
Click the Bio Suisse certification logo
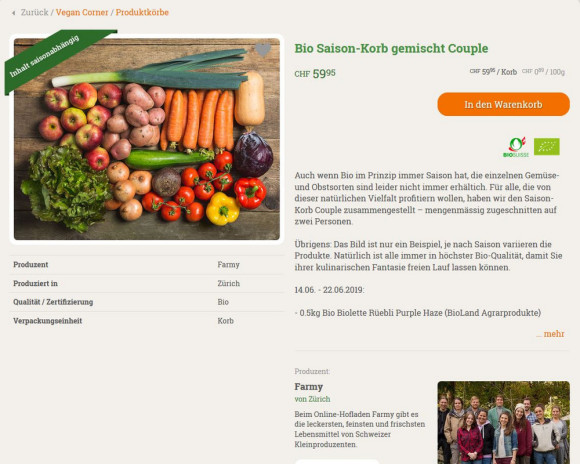click(516, 147)
